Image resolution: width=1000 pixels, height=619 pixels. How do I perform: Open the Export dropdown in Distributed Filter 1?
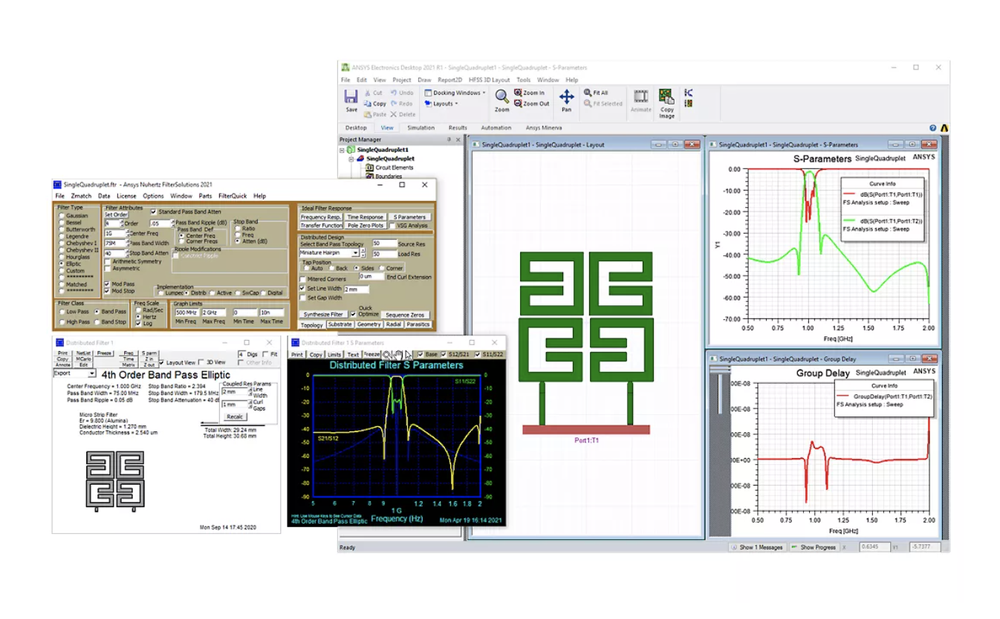(x=92, y=374)
